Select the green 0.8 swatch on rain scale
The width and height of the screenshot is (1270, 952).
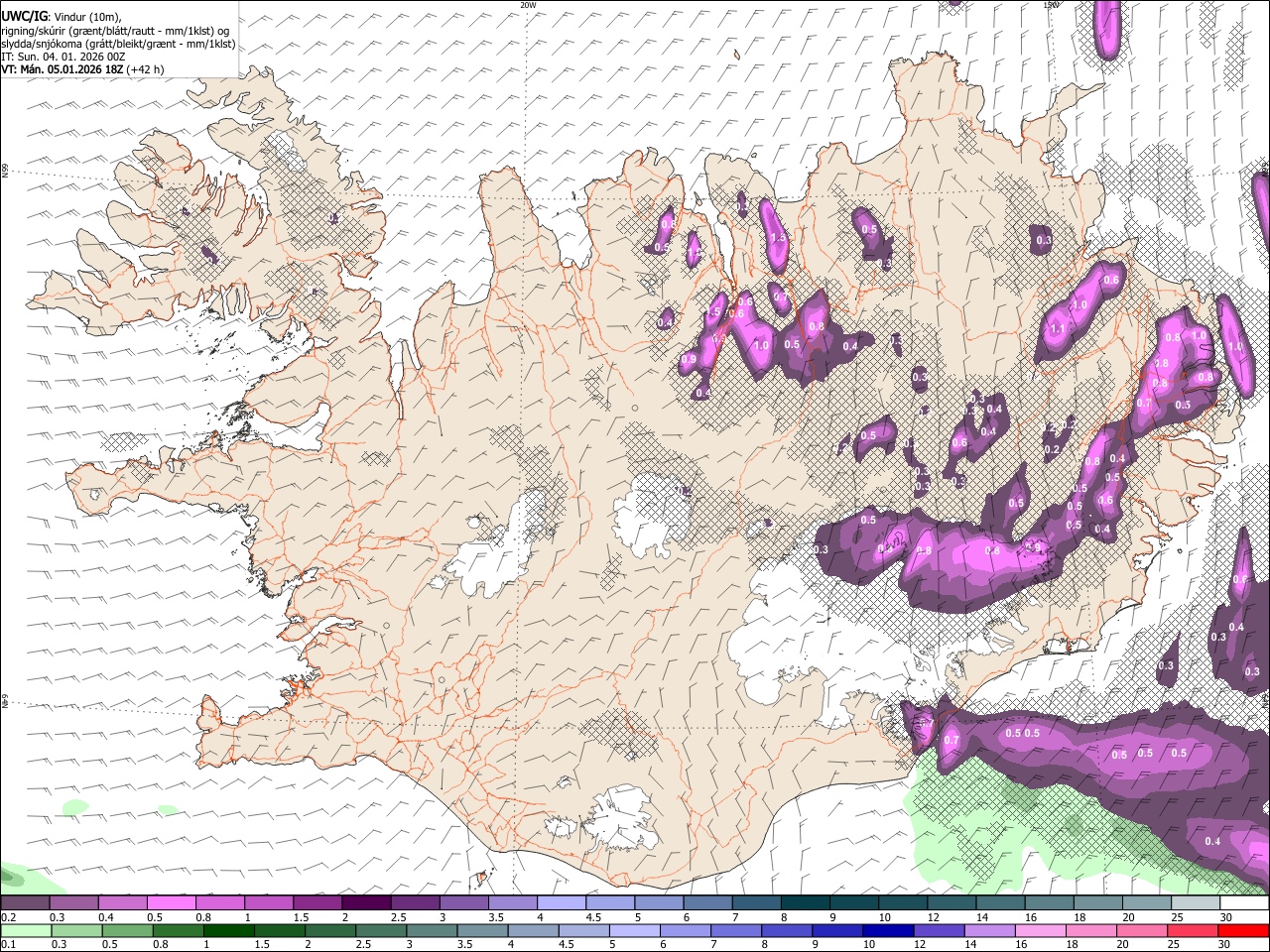[x=178, y=930]
